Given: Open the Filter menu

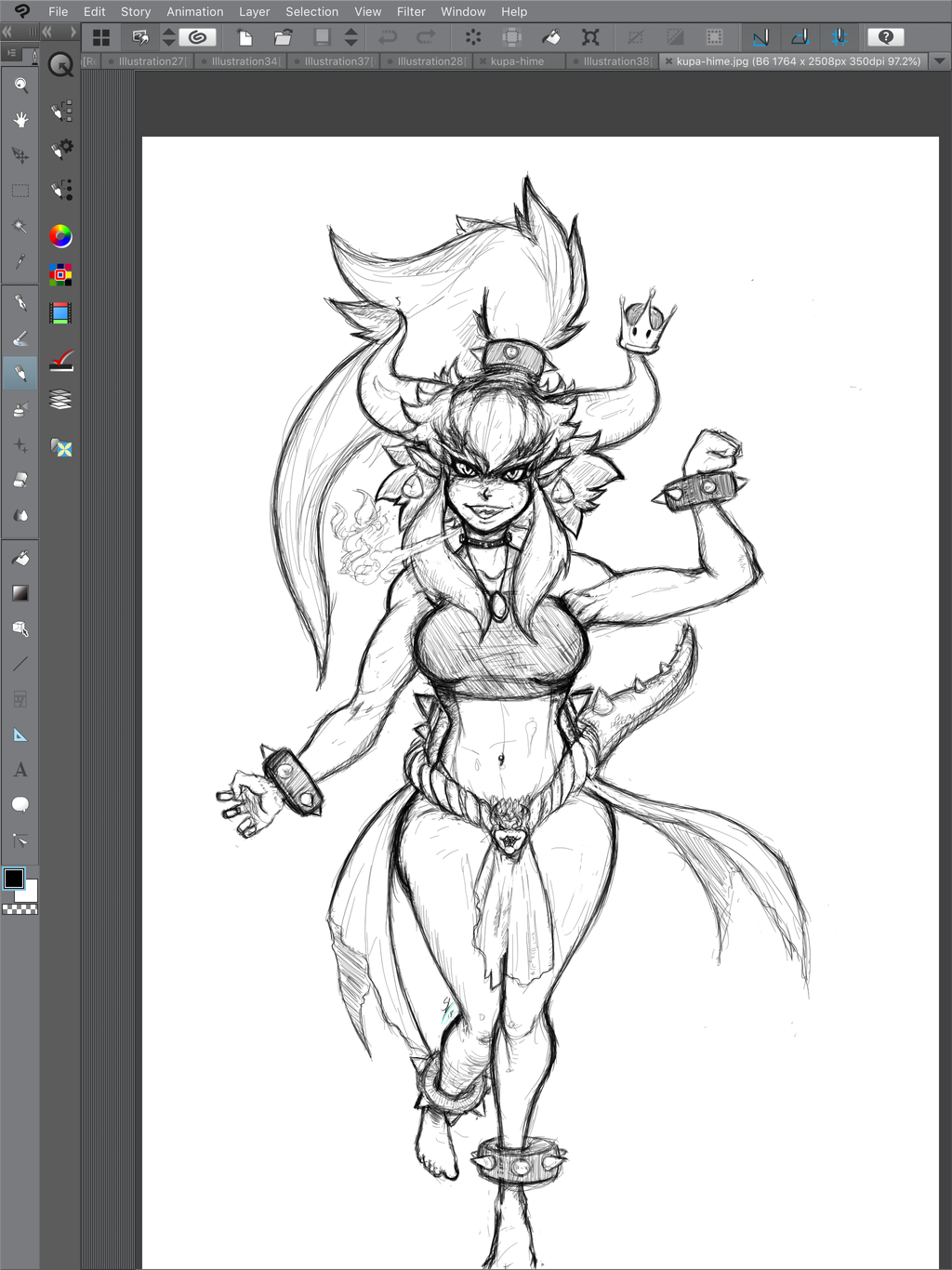Looking at the screenshot, I should tap(411, 12).
